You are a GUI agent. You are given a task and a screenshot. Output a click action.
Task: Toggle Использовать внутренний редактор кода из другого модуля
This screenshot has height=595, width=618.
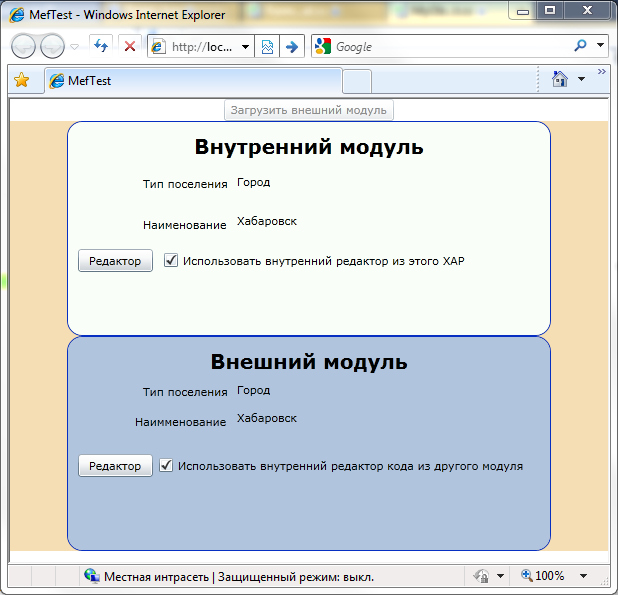tap(166, 465)
